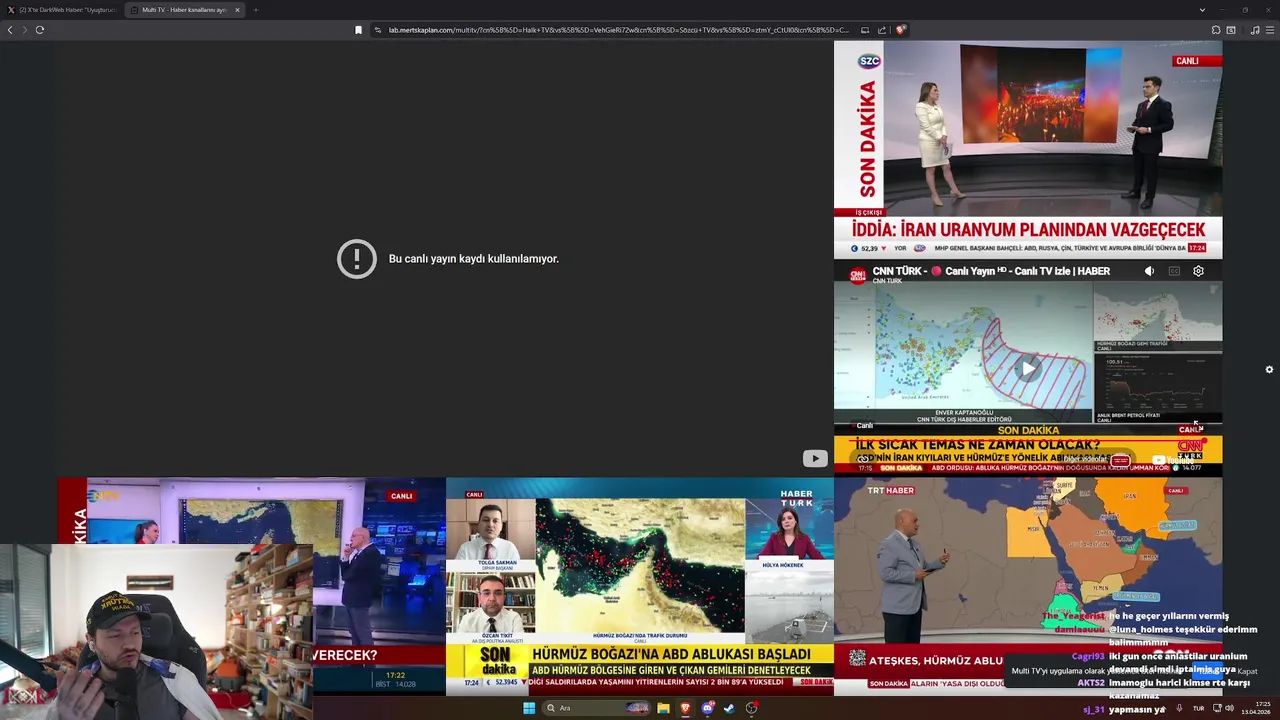1280x720 pixels.
Task: Dismiss notification with 'Kapat' button
Action: [1247, 671]
